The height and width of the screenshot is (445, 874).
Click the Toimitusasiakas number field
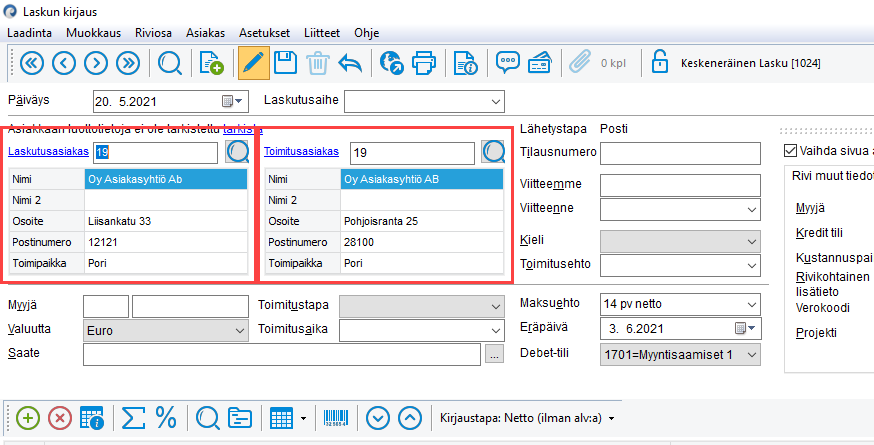[412, 153]
